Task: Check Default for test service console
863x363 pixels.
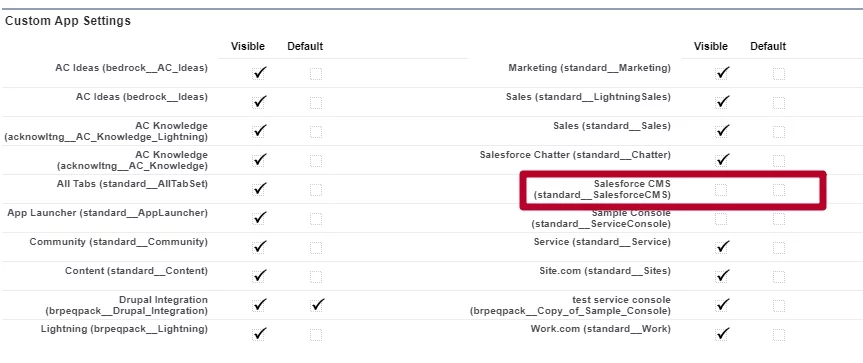Action: coord(779,306)
